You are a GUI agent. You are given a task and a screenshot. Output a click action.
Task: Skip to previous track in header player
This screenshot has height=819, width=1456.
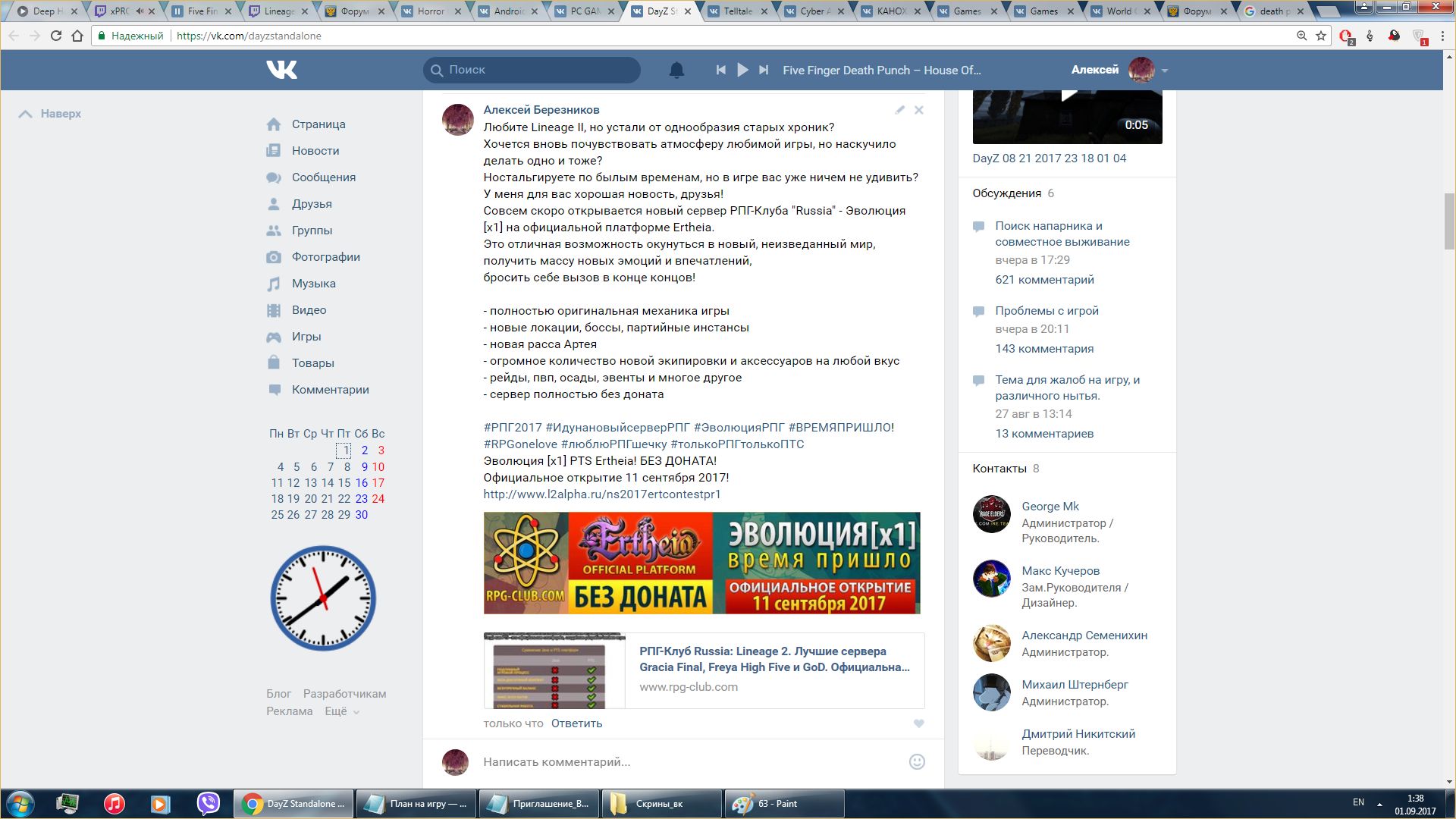(x=720, y=70)
